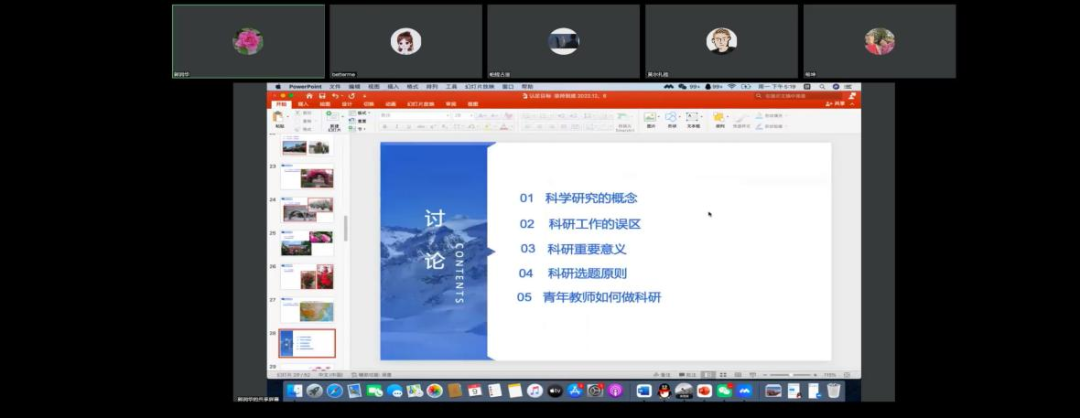Image resolution: width=1080 pixels, height=418 pixels.
Task: Click the '科研选题原则' text on slide
Action: (x=588, y=273)
